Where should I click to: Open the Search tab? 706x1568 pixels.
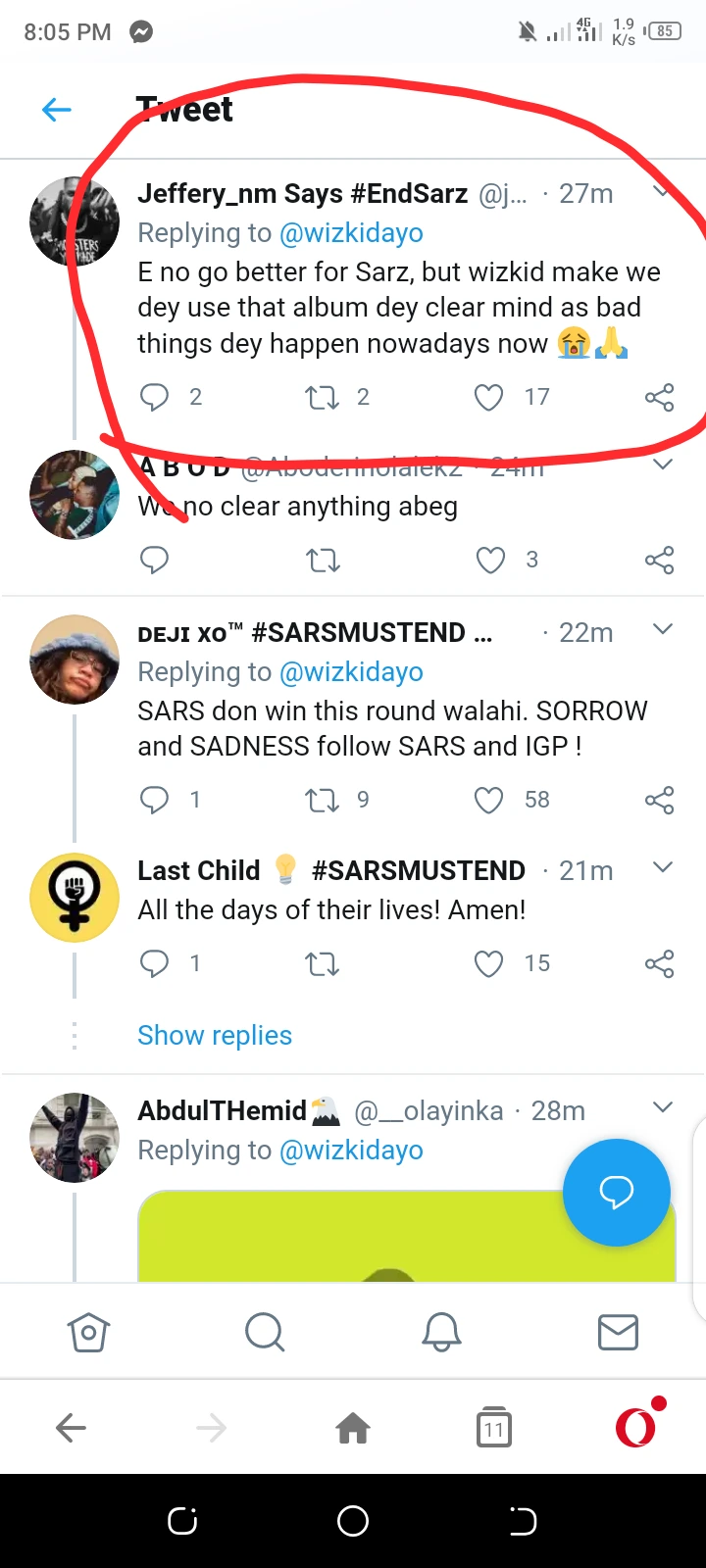pyautogui.click(x=265, y=1332)
